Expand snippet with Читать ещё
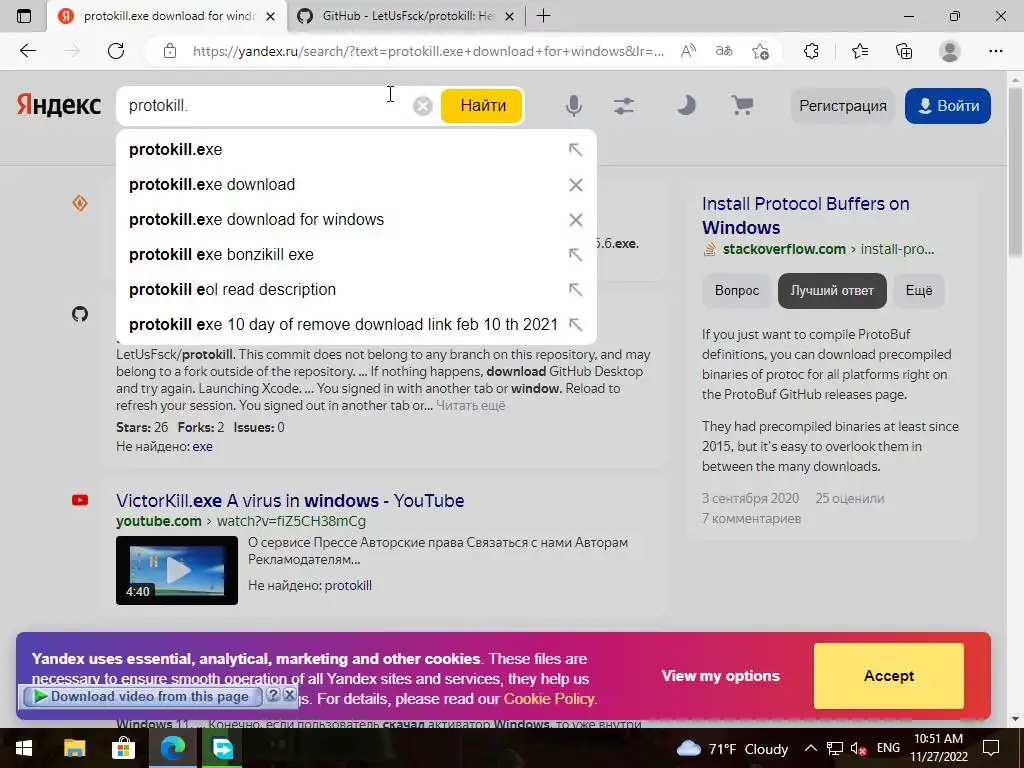 470,406
